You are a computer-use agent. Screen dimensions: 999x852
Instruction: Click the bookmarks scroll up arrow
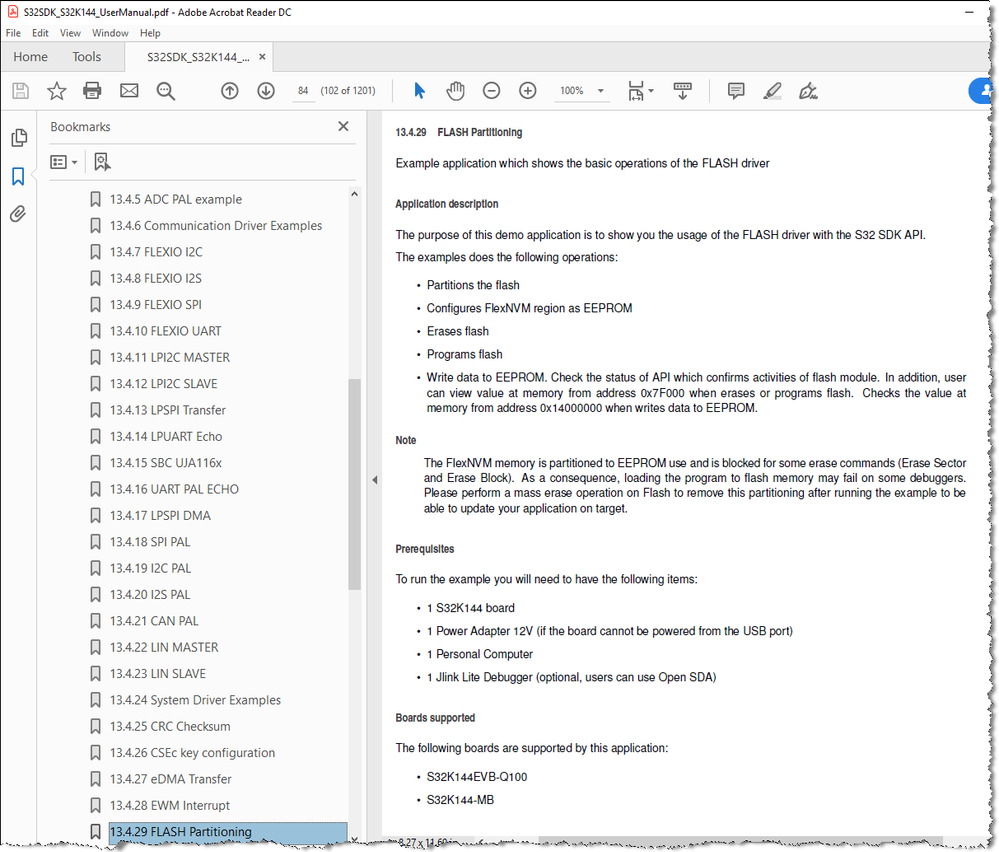(354, 193)
